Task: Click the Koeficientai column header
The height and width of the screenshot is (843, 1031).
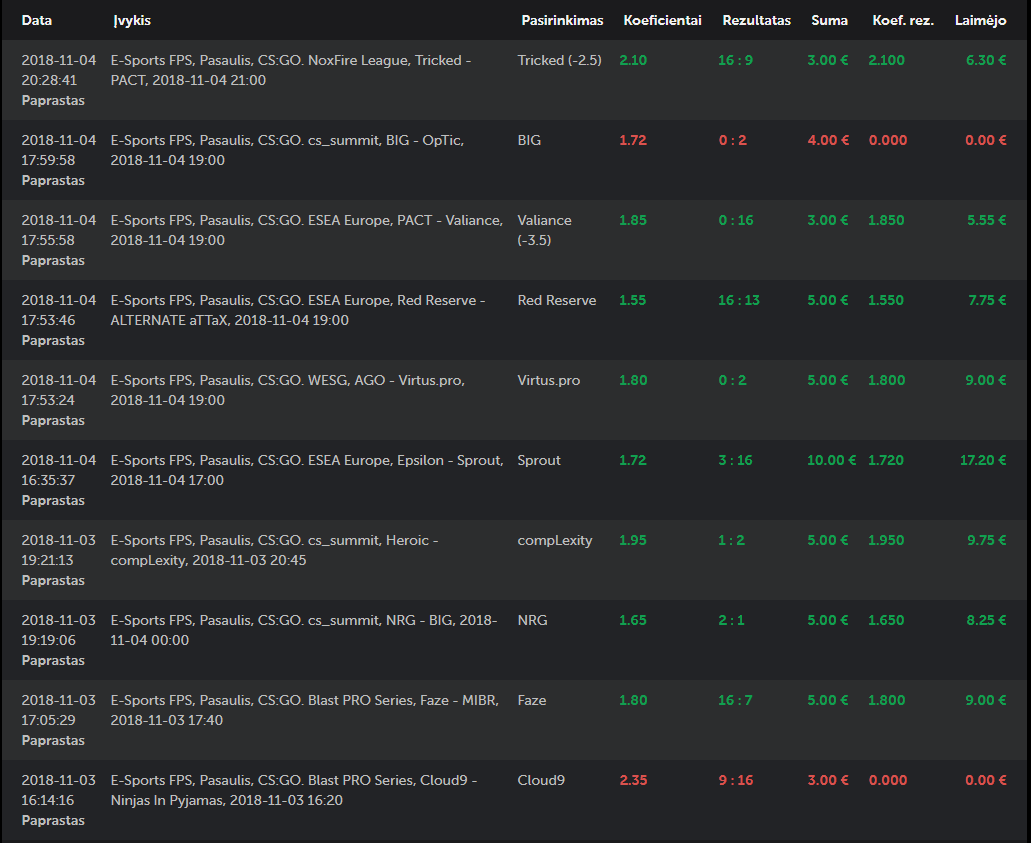Action: 662,20
